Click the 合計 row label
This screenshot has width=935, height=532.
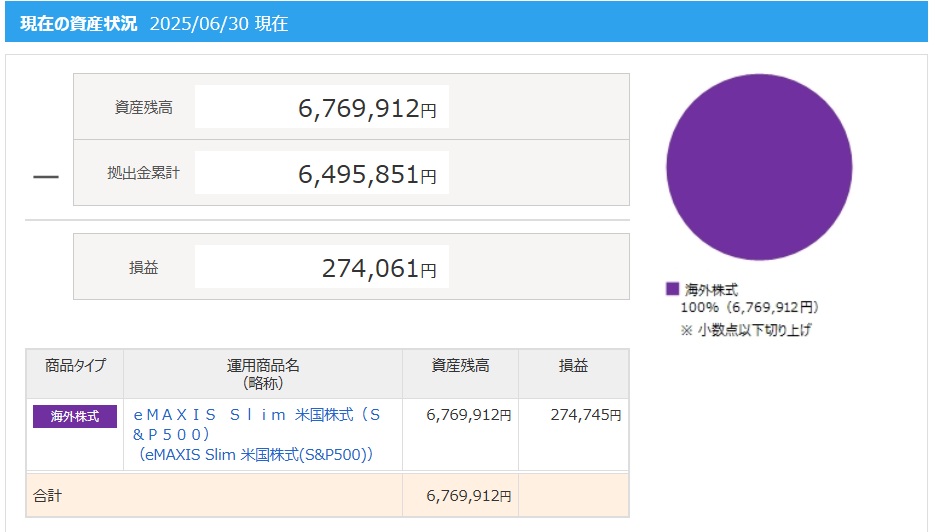[x=47, y=496]
